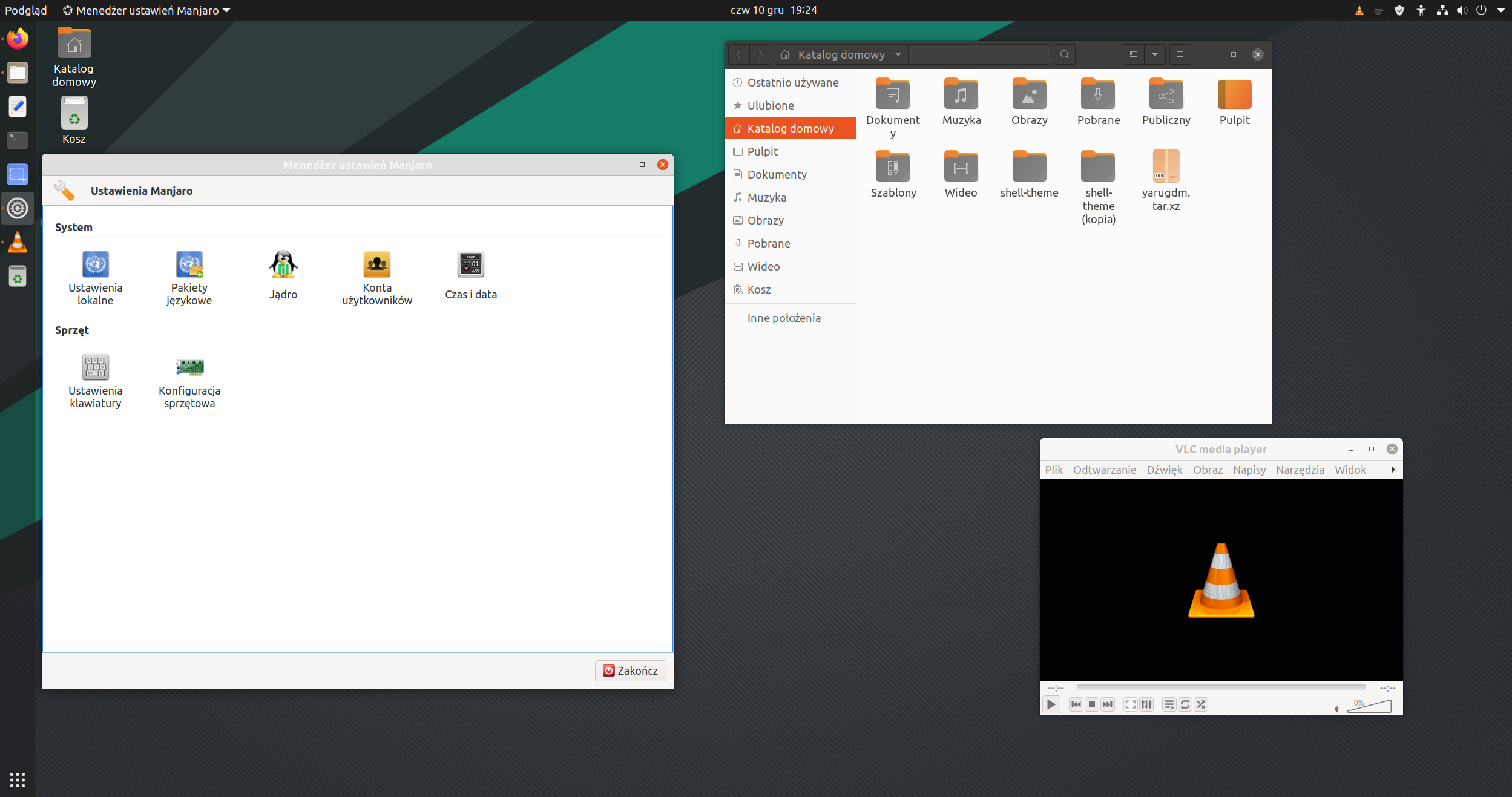Screen dimensions: 1512x797
Task: Open the Odtwarzanie menu in VLC
Action: (x=1105, y=470)
